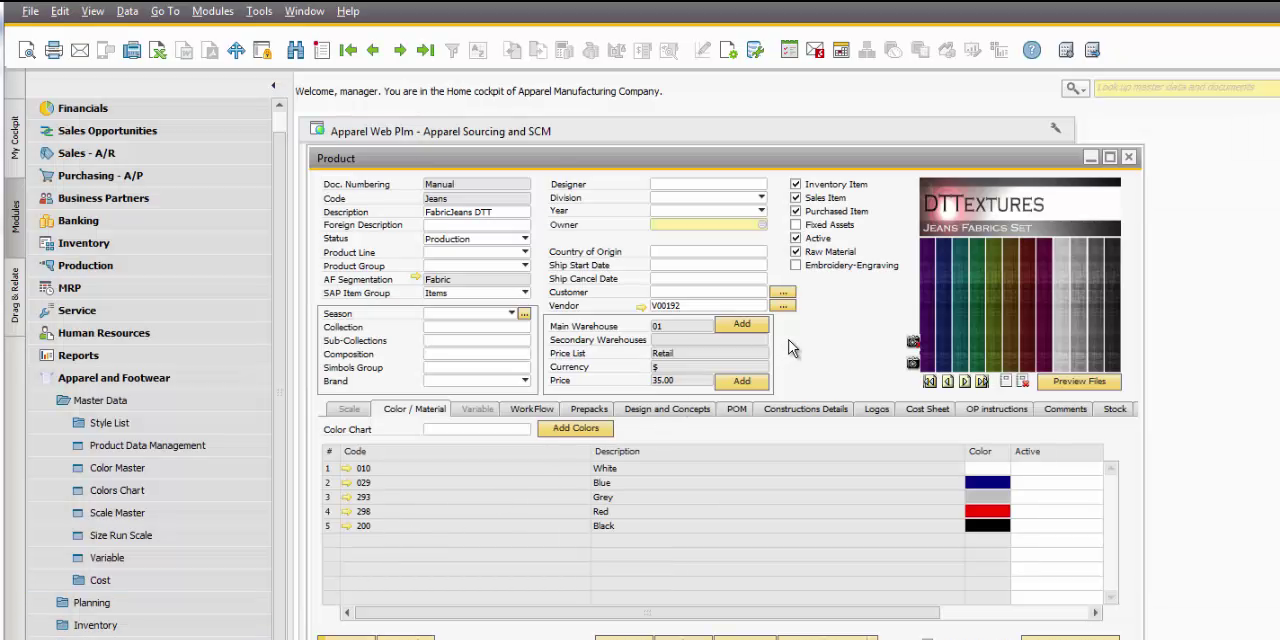Click the Preview Files button
This screenshot has height=640, width=1280.
click(1079, 382)
